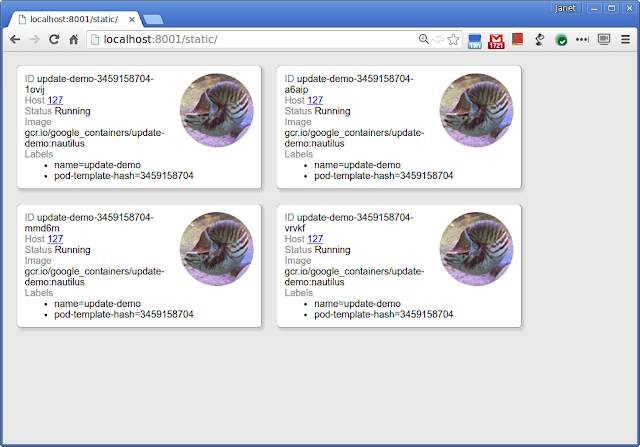Click pod-template-hash label in pod vrvkf card
This screenshot has width=640, height=447.
pos(384,314)
